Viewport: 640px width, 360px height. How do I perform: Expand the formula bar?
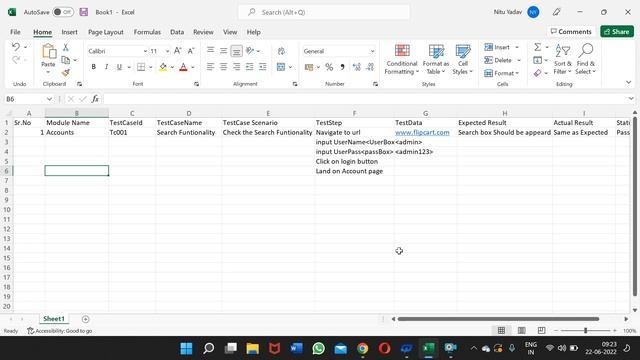pyautogui.click(x=631, y=99)
